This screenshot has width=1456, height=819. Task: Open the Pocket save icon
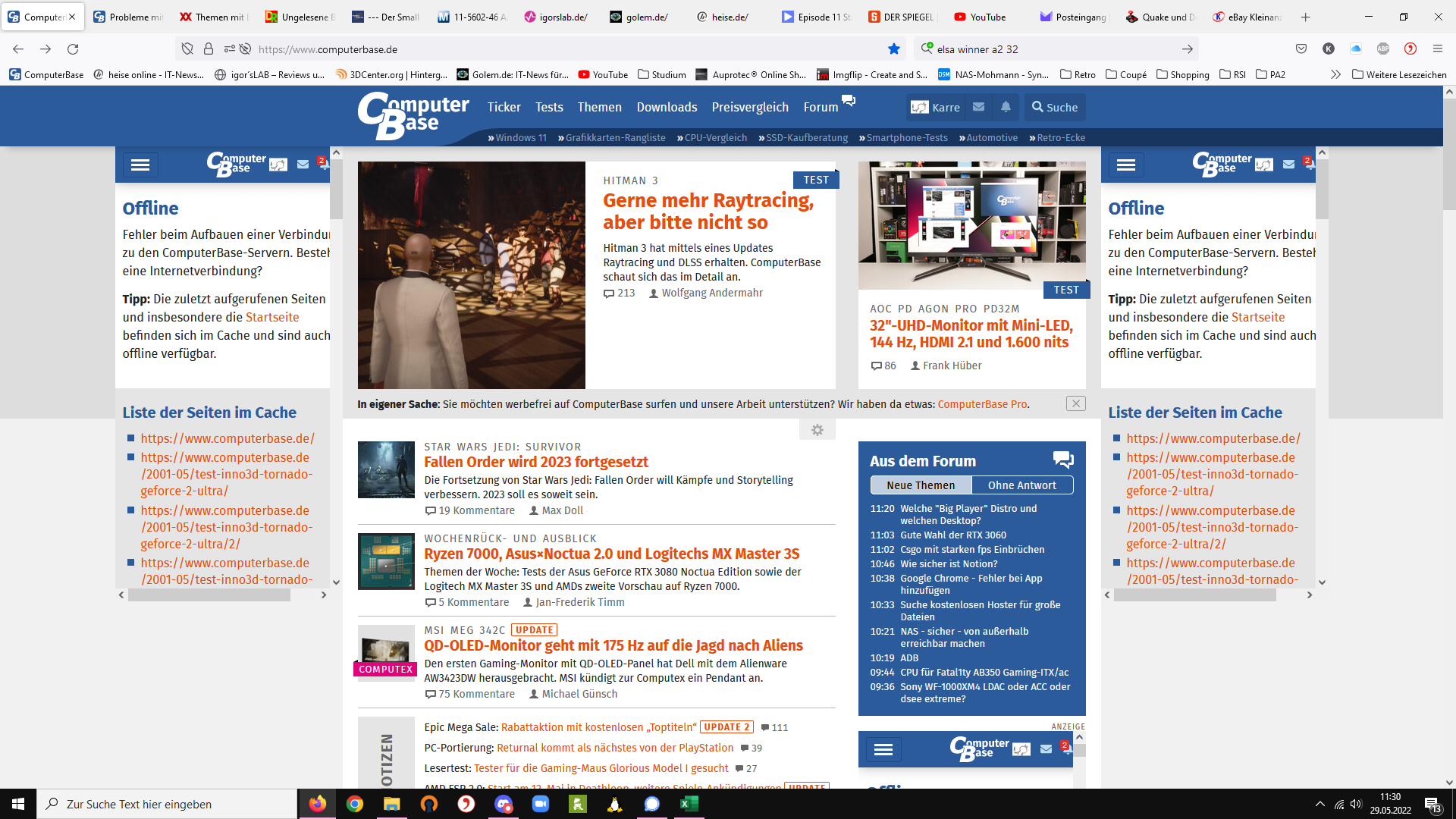[x=1301, y=49]
